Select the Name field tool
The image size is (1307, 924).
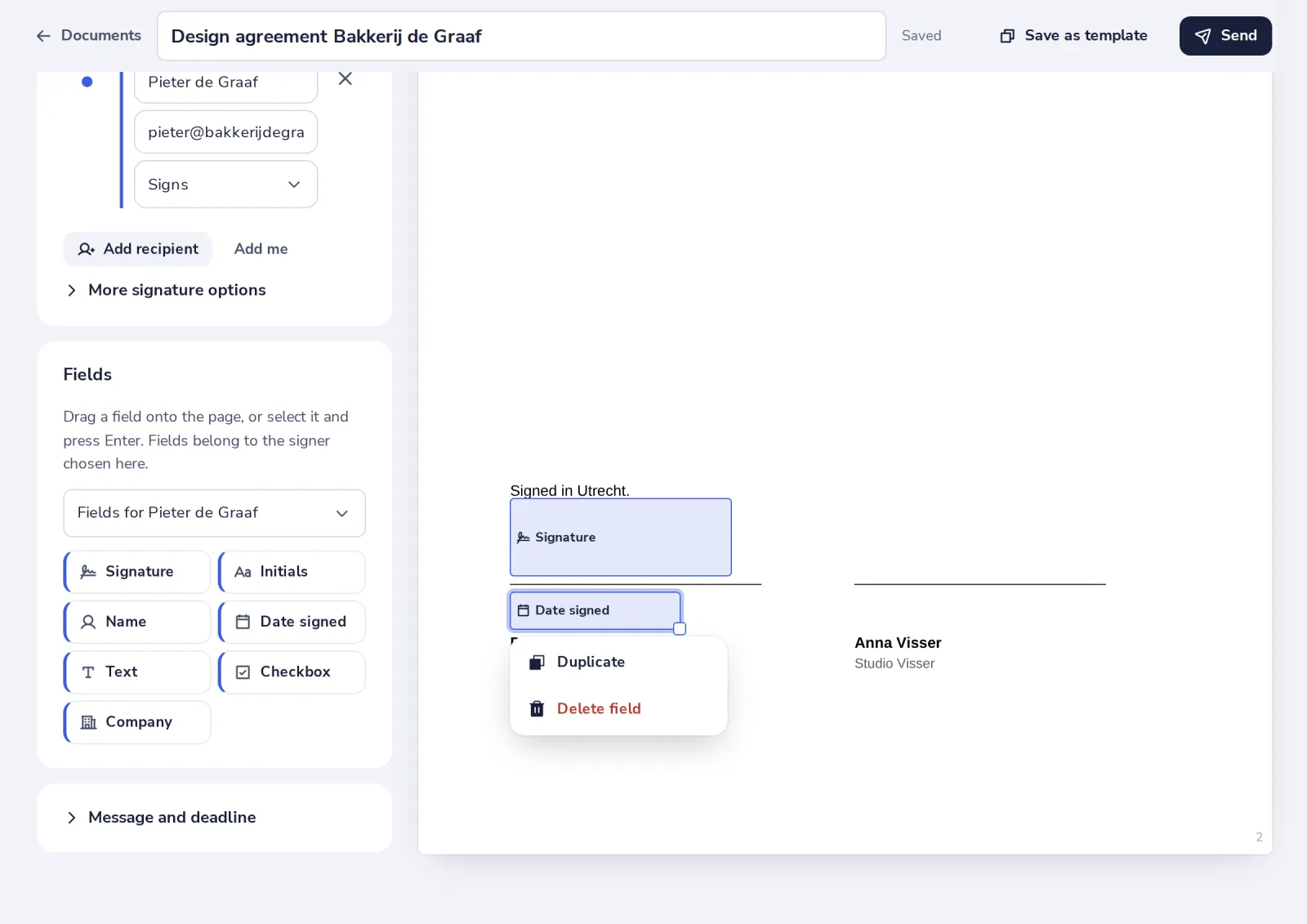coord(137,622)
